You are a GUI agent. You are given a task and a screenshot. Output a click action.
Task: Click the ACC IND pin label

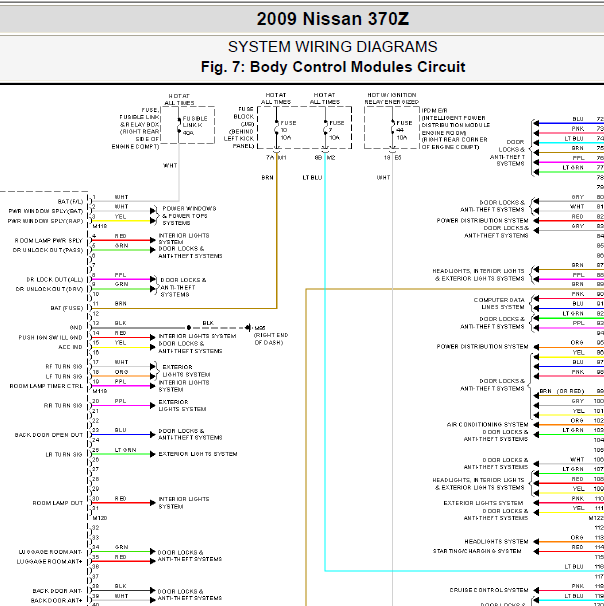(x=70, y=347)
